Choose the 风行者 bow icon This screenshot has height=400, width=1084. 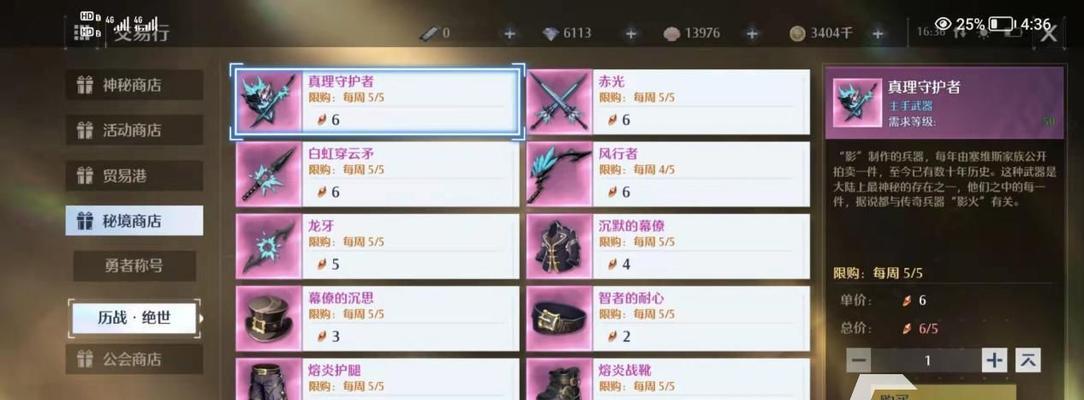click(560, 173)
